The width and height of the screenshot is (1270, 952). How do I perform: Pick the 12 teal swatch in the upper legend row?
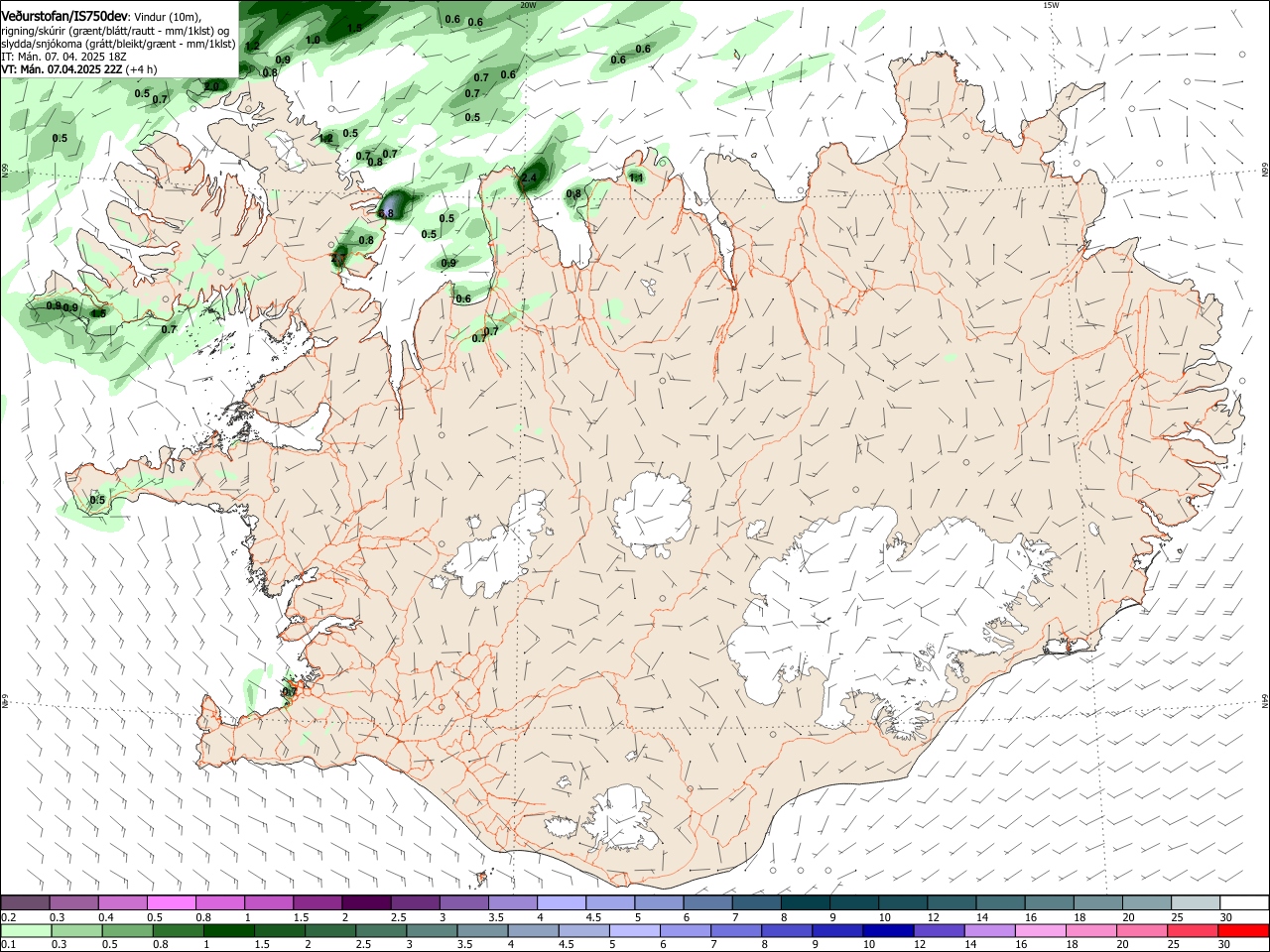pyautogui.click(x=950, y=903)
